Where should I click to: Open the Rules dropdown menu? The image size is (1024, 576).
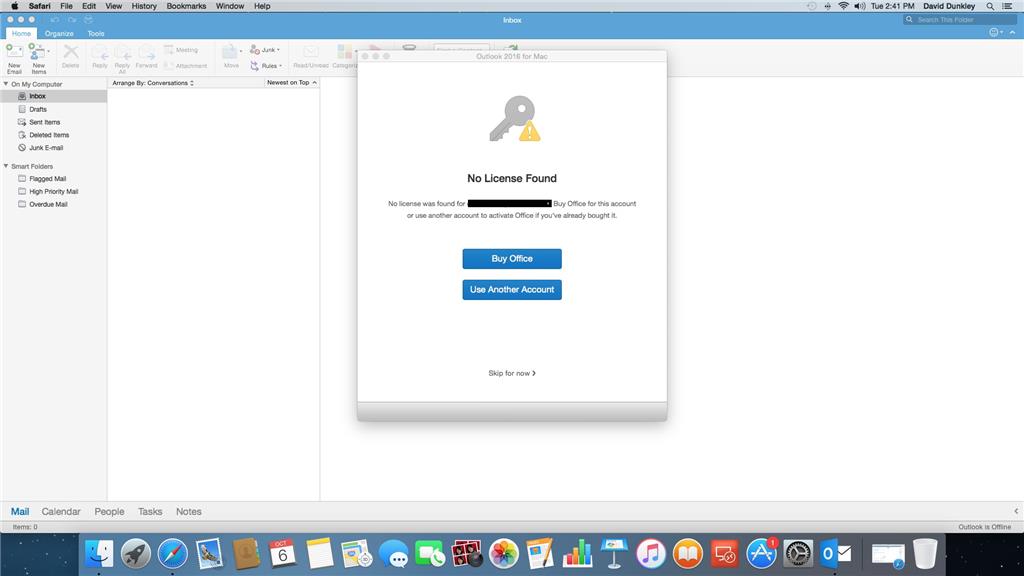tap(266, 65)
